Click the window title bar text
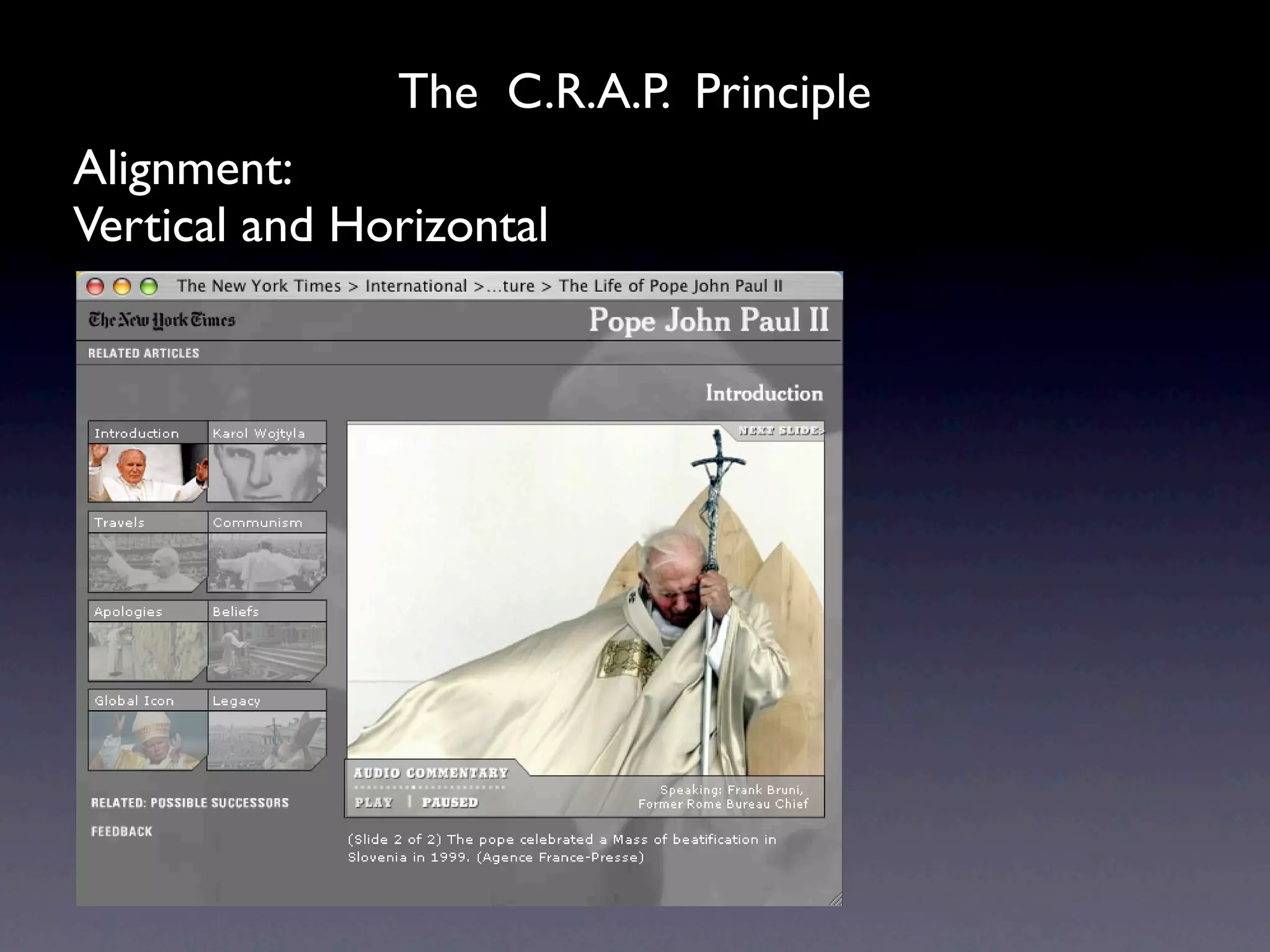Screen dimensions: 1270x952 point(479,286)
